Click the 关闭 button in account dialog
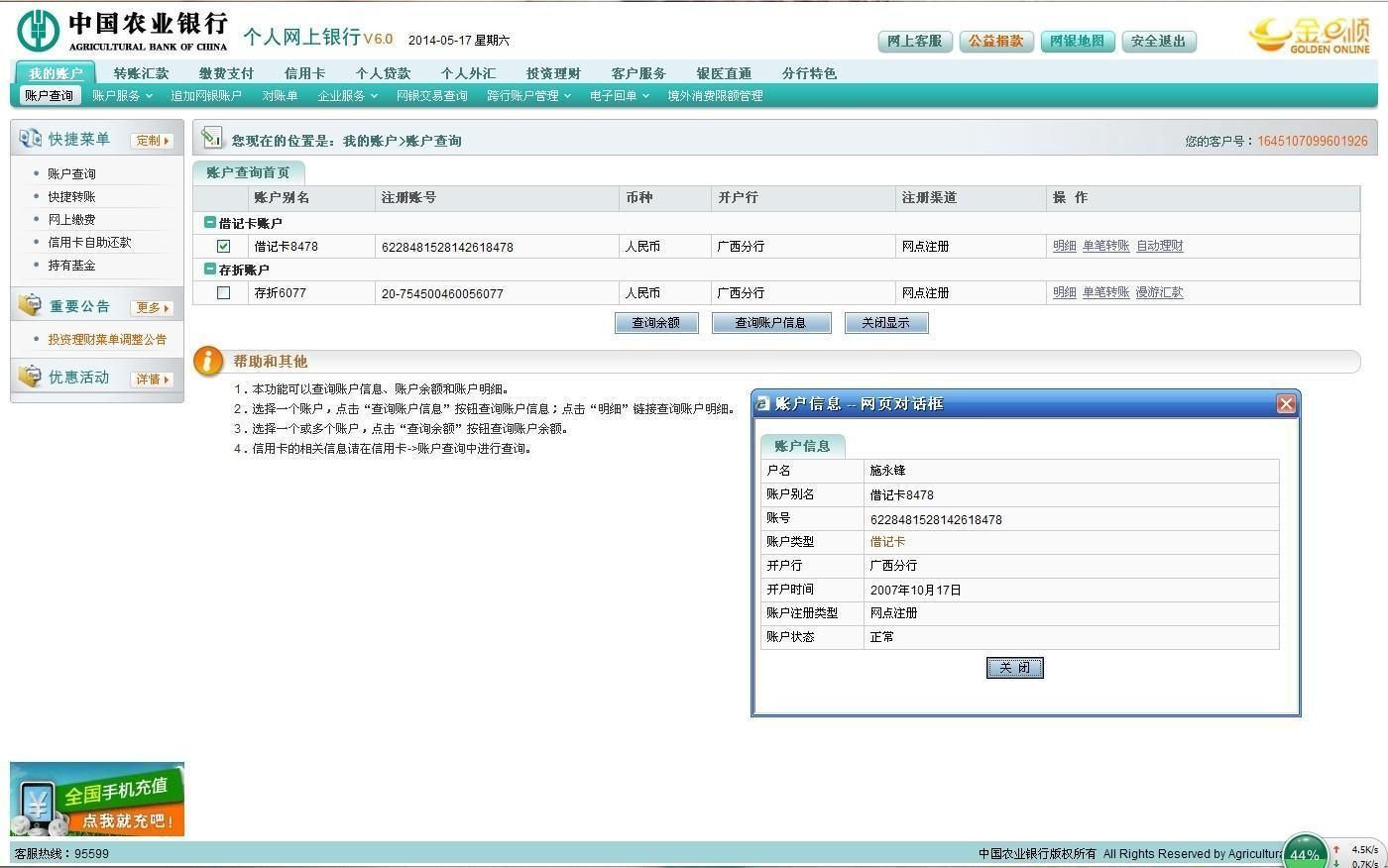Viewport: 1388px width, 868px height. (1014, 668)
